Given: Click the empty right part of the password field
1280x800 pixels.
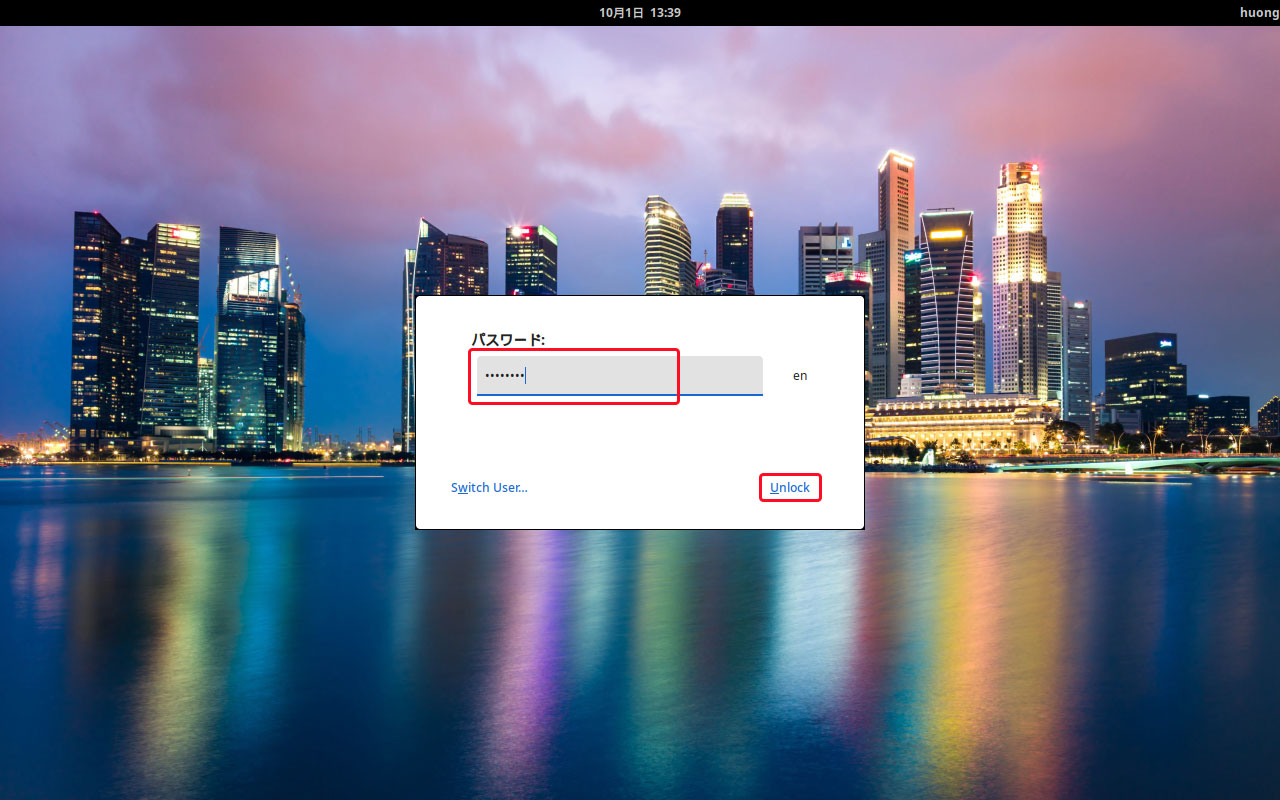Looking at the screenshot, I should (x=720, y=376).
